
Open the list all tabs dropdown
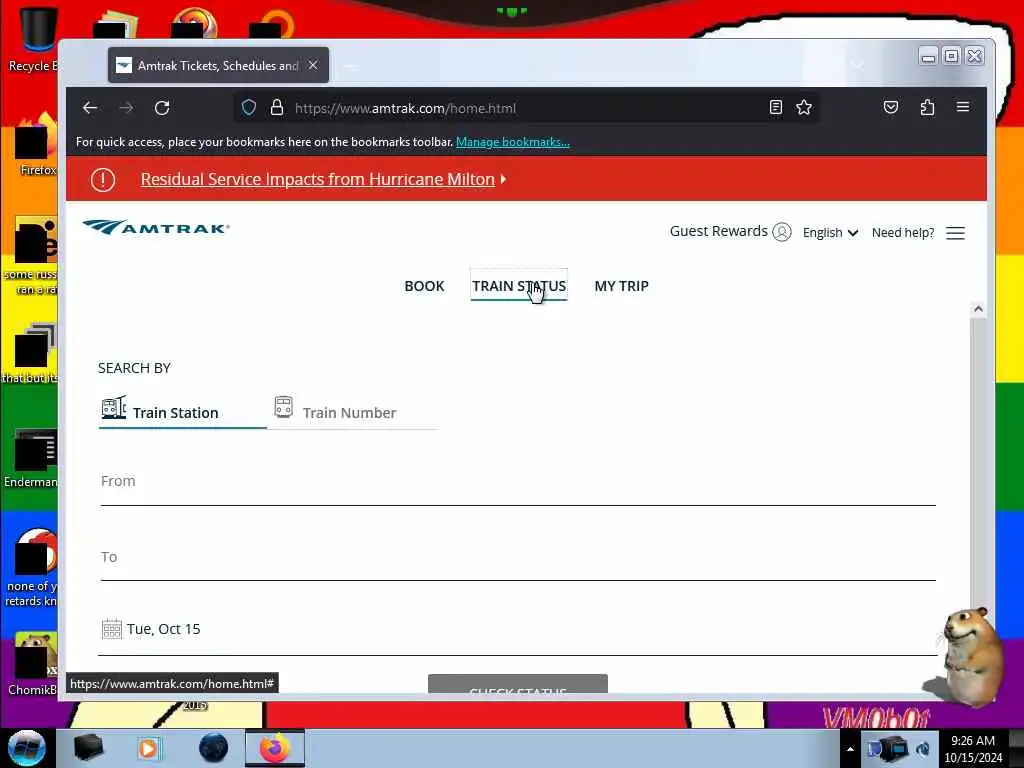click(x=857, y=65)
